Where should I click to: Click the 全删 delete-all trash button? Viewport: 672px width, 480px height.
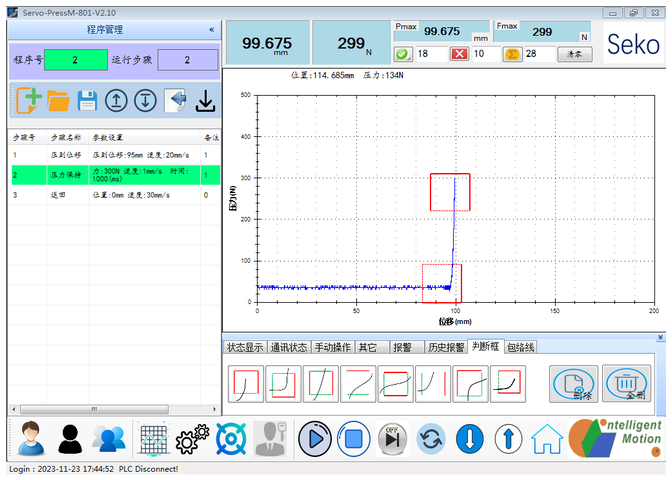point(627,384)
